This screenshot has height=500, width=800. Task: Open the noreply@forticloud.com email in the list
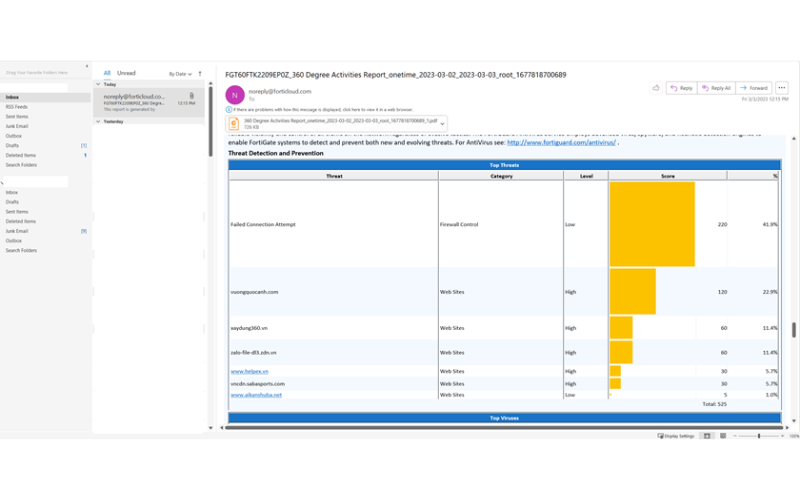click(x=149, y=103)
